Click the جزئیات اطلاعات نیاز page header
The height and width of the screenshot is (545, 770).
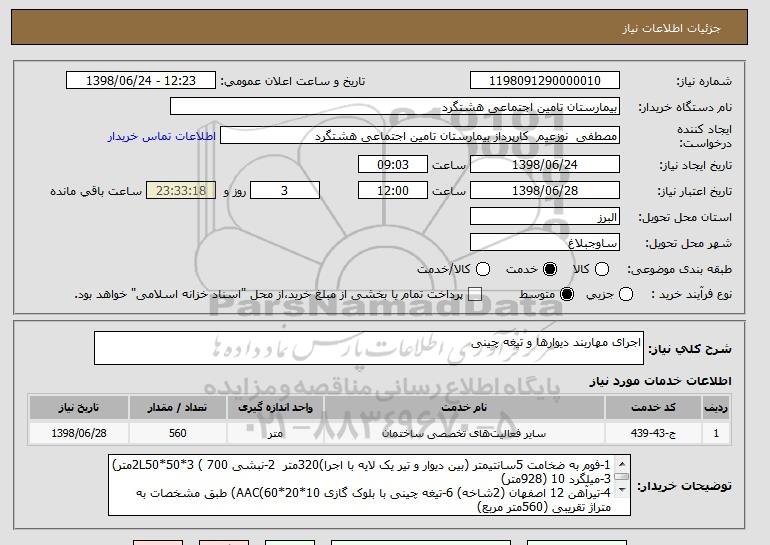pos(671,28)
